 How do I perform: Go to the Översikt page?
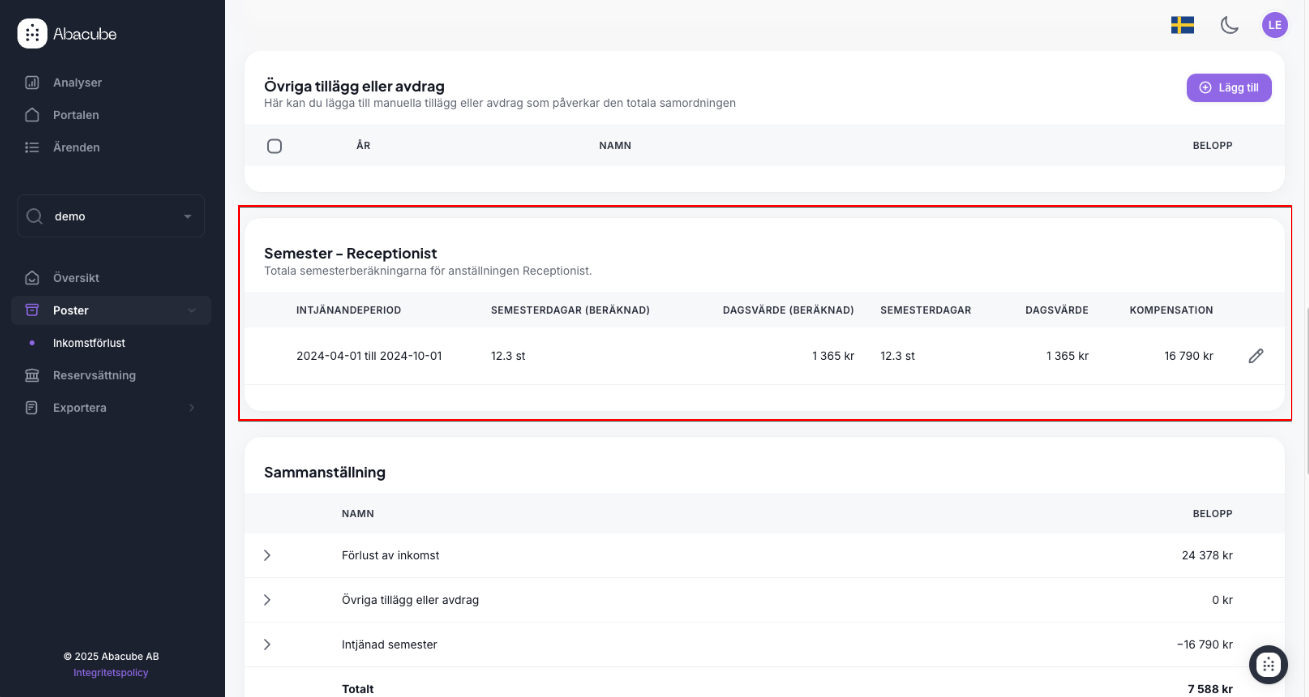click(x=76, y=278)
